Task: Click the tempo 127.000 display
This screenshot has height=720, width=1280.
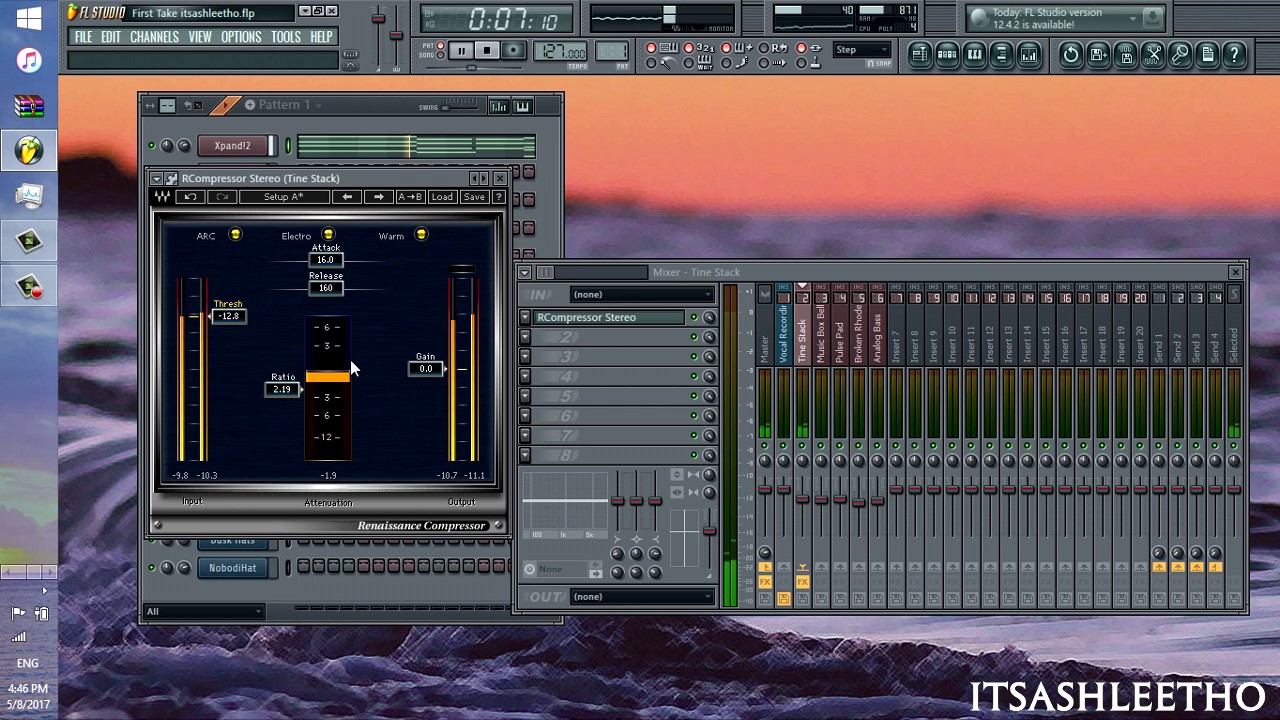Action: coord(562,51)
